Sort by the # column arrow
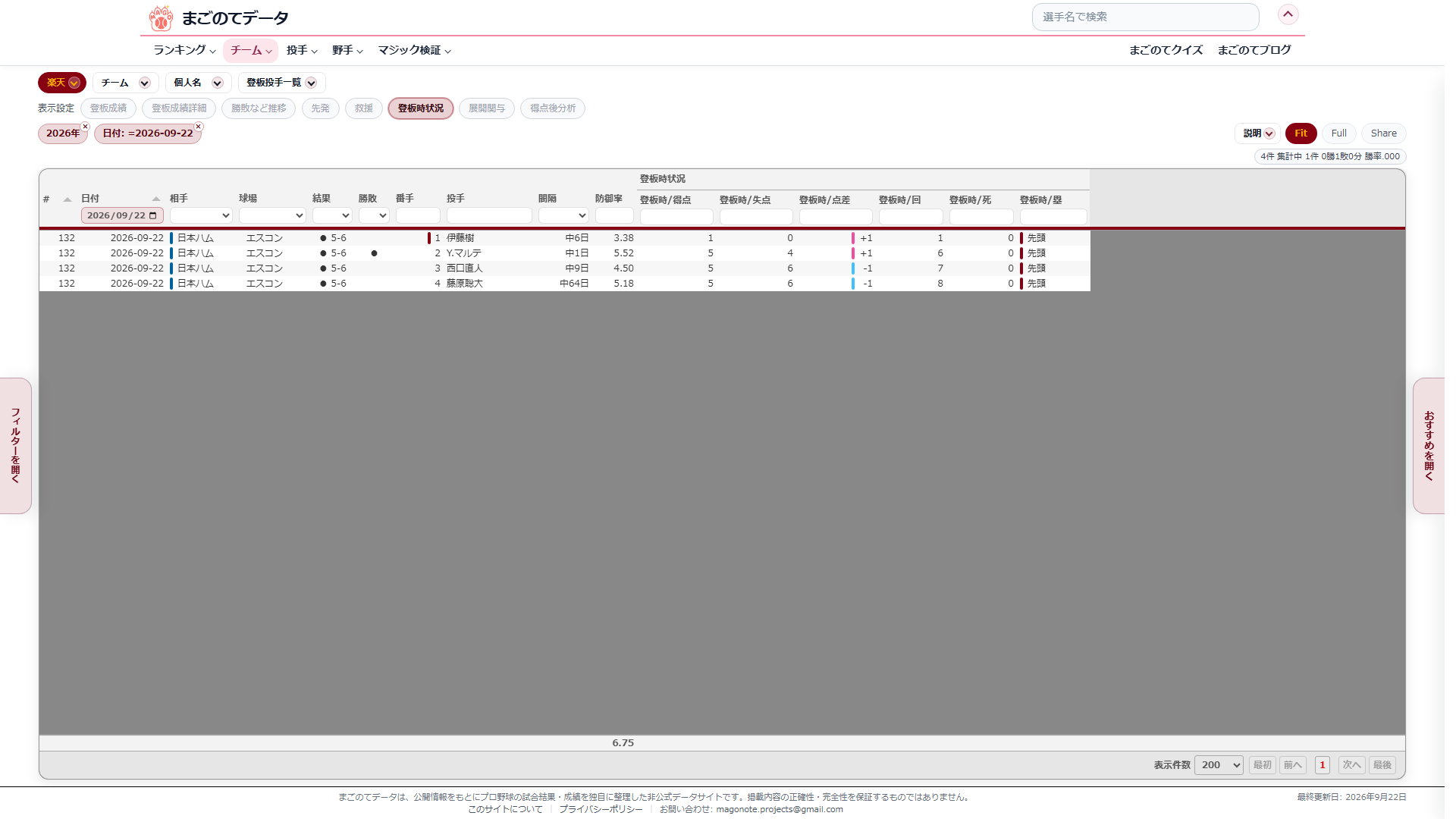The width and height of the screenshot is (1456, 819). (x=67, y=199)
